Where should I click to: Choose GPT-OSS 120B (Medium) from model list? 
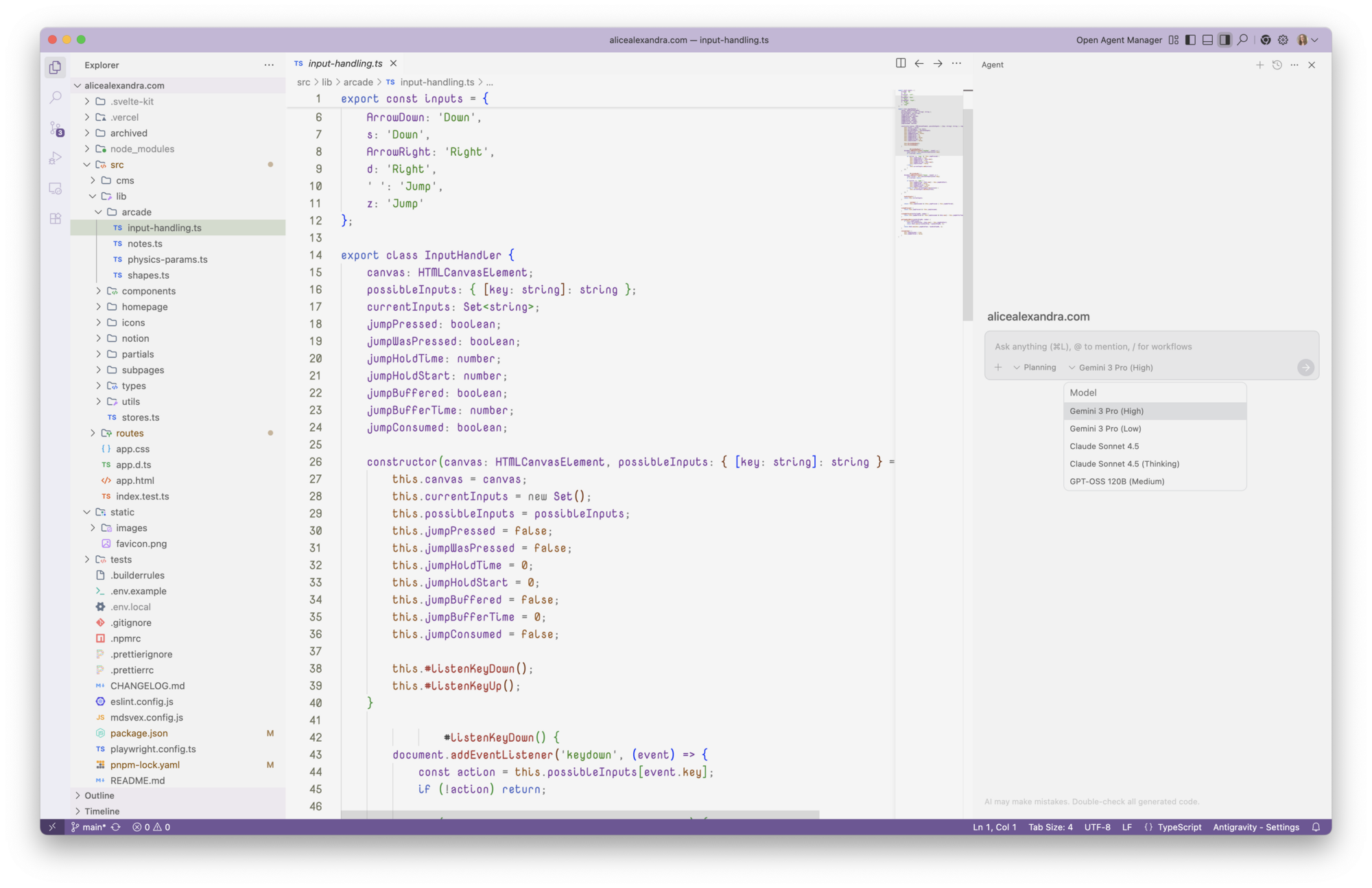pos(1117,481)
